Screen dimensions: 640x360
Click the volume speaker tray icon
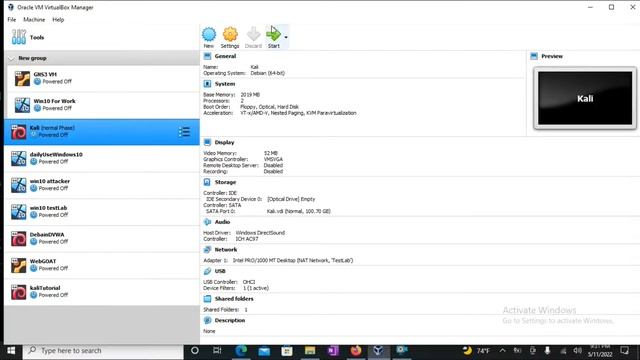click(577, 351)
